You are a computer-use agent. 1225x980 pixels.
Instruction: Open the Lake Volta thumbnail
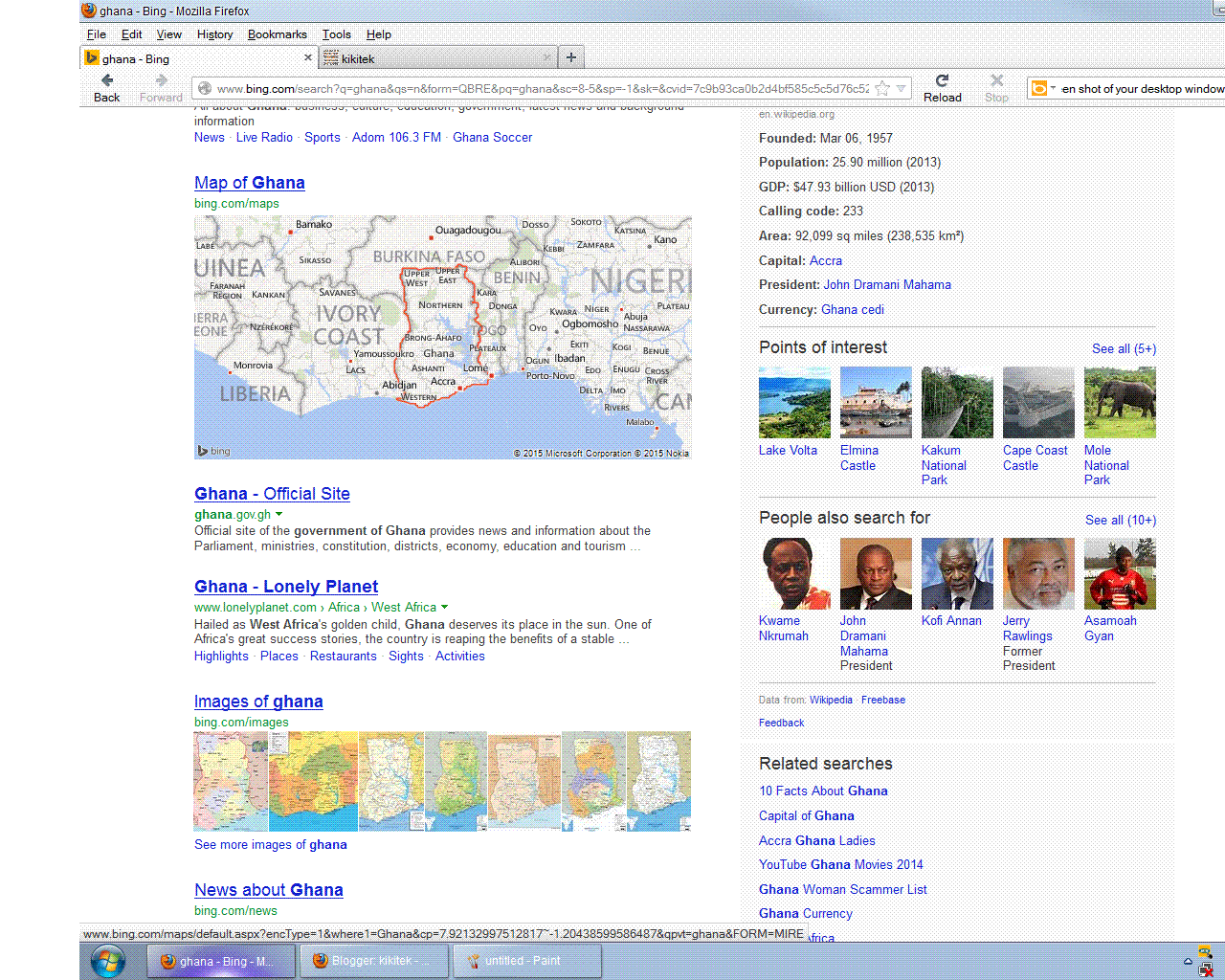point(794,403)
